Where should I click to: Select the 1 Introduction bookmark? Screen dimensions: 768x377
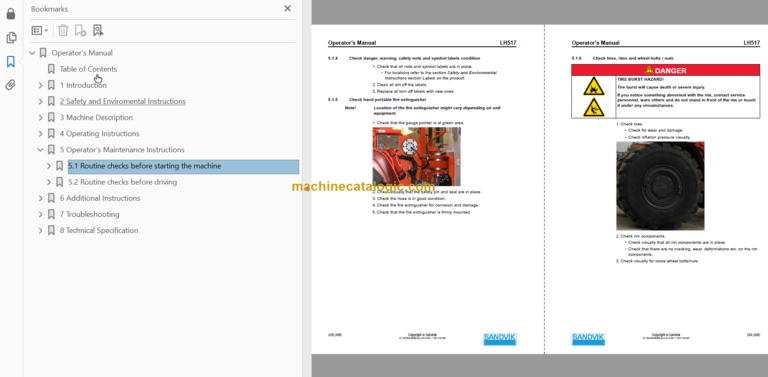point(83,85)
